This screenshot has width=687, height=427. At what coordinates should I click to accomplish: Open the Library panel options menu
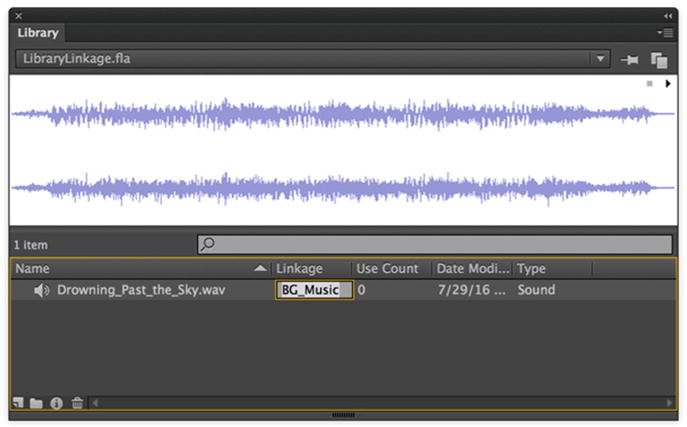tap(665, 32)
